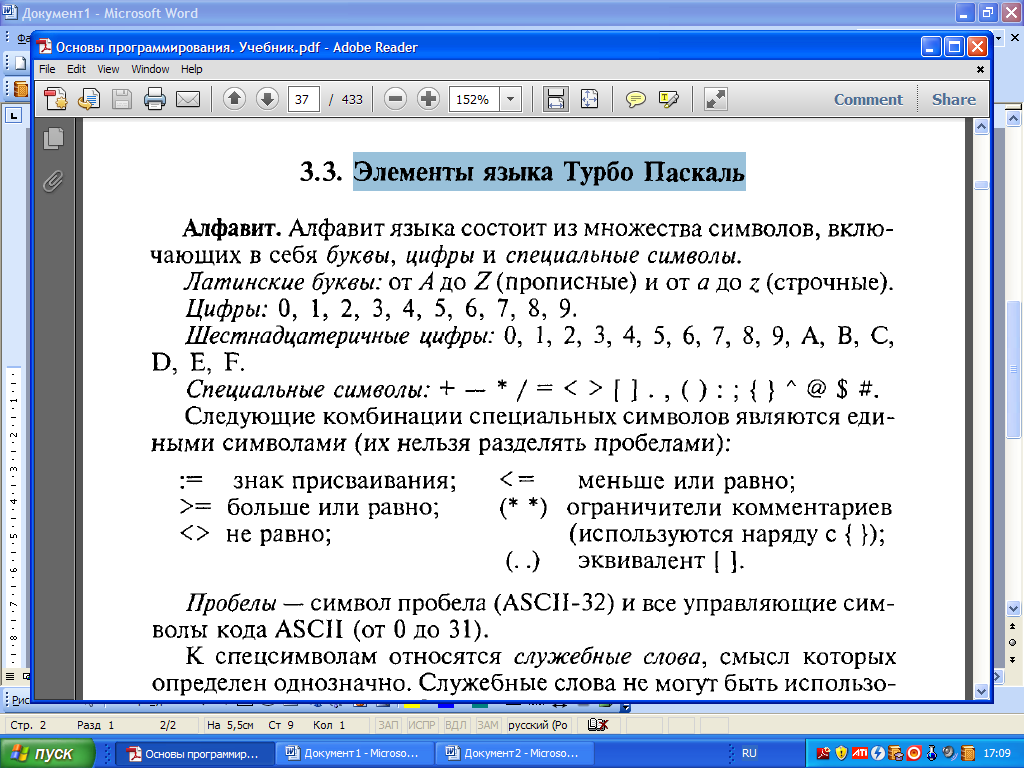Switch to 'Документ1 - Microso...' taskbar button
The width and height of the screenshot is (1024, 768).
[353, 754]
